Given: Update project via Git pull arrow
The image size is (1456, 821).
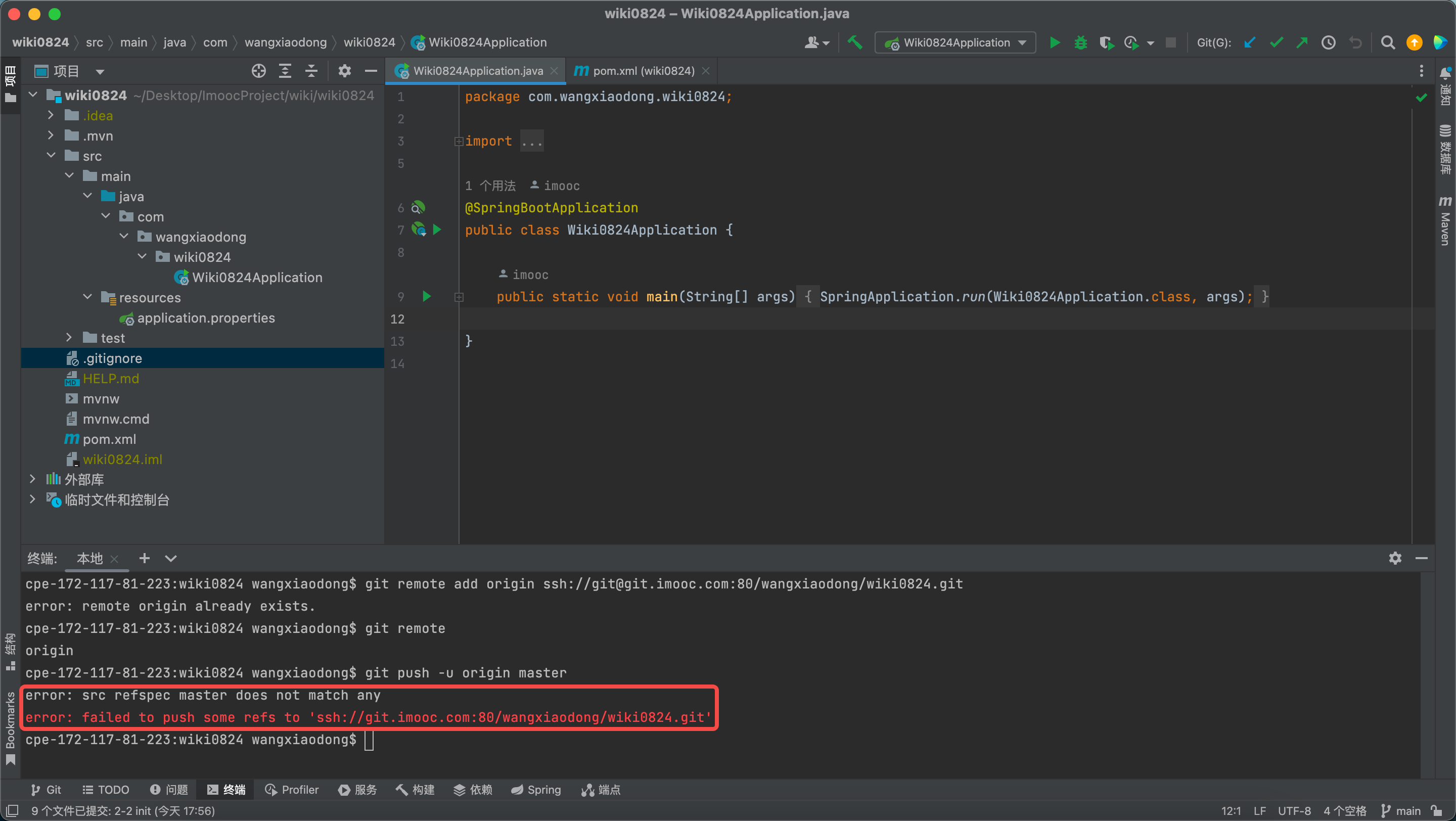Looking at the screenshot, I should tap(1249, 42).
